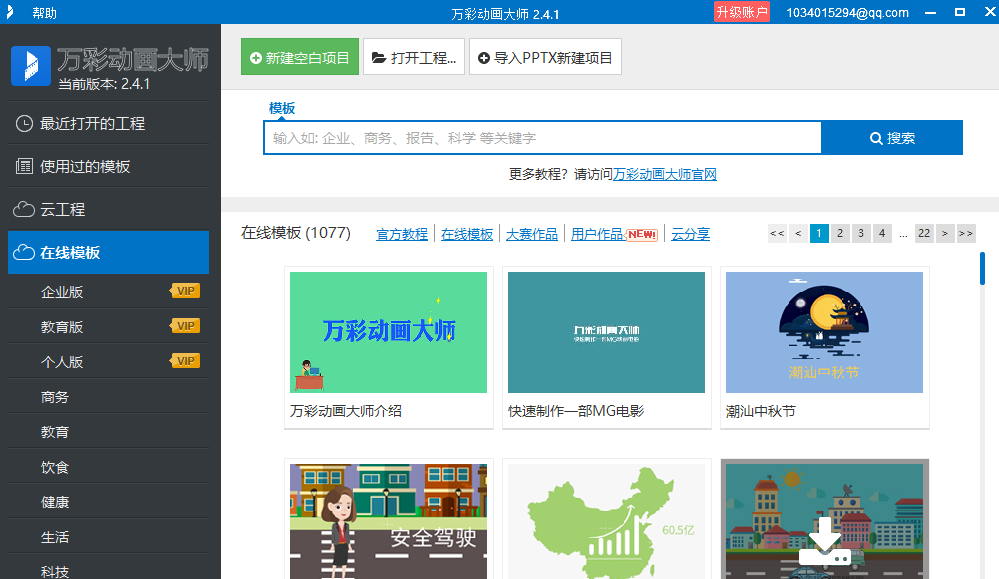Select 在线模板 in sidebar
999x579 pixels.
pos(108,252)
